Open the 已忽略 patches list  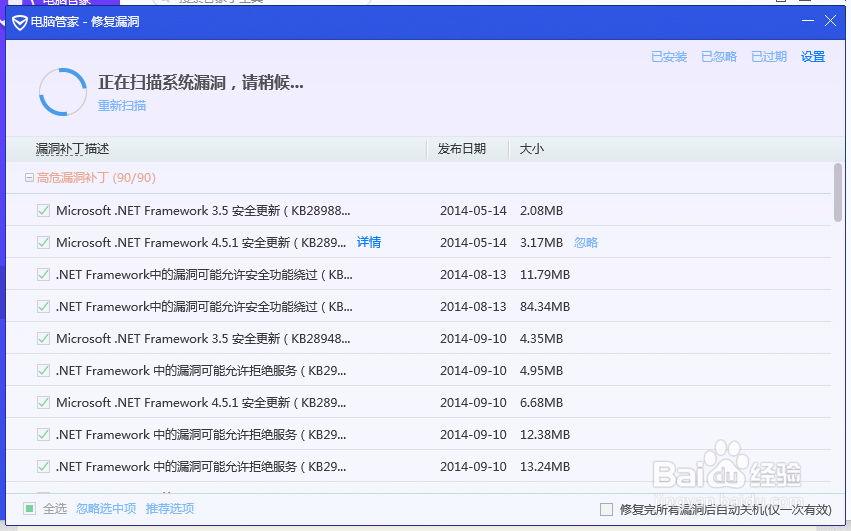click(719, 56)
